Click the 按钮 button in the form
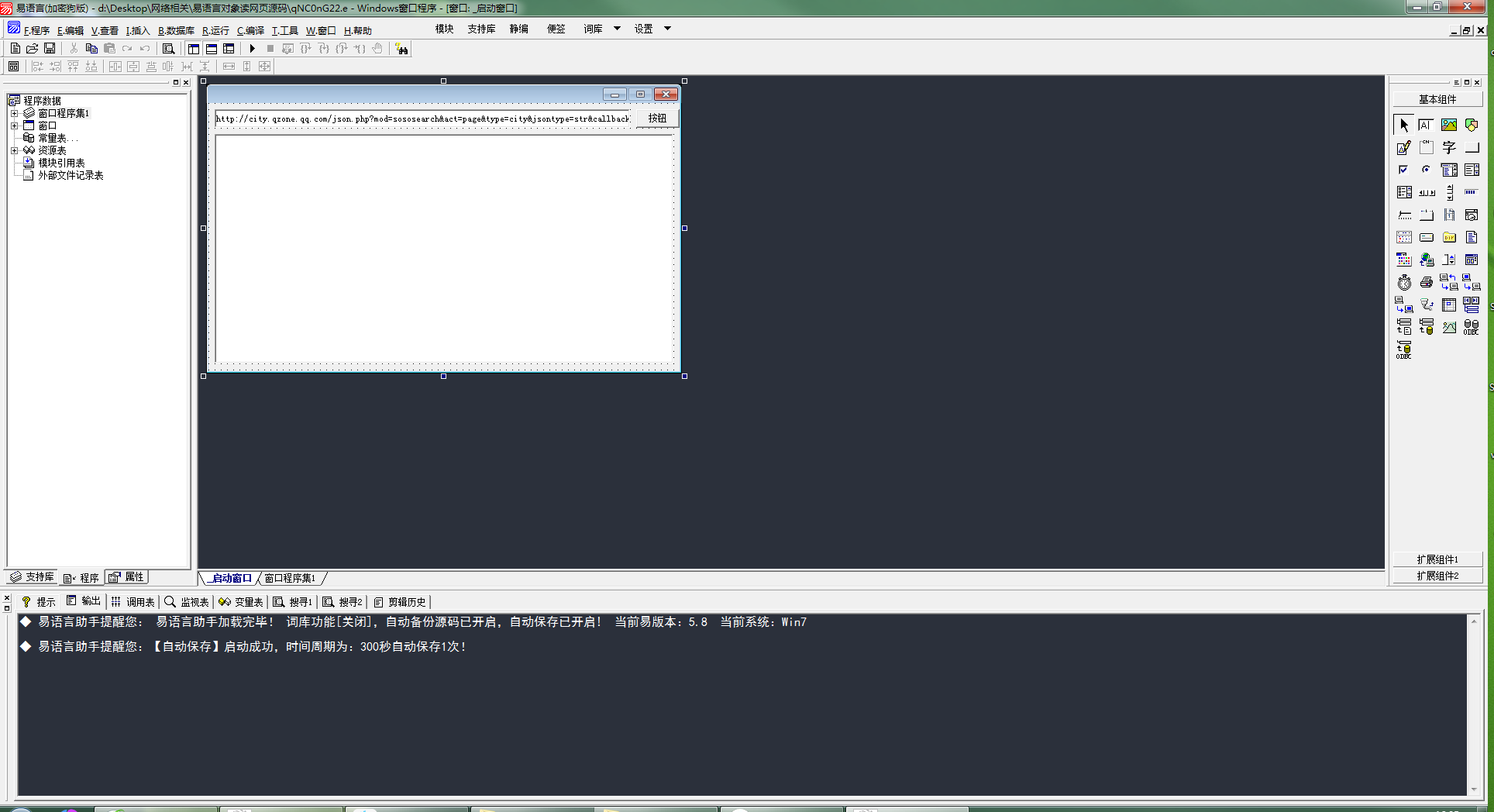Viewport: 1494px width, 812px height. pos(657,119)
